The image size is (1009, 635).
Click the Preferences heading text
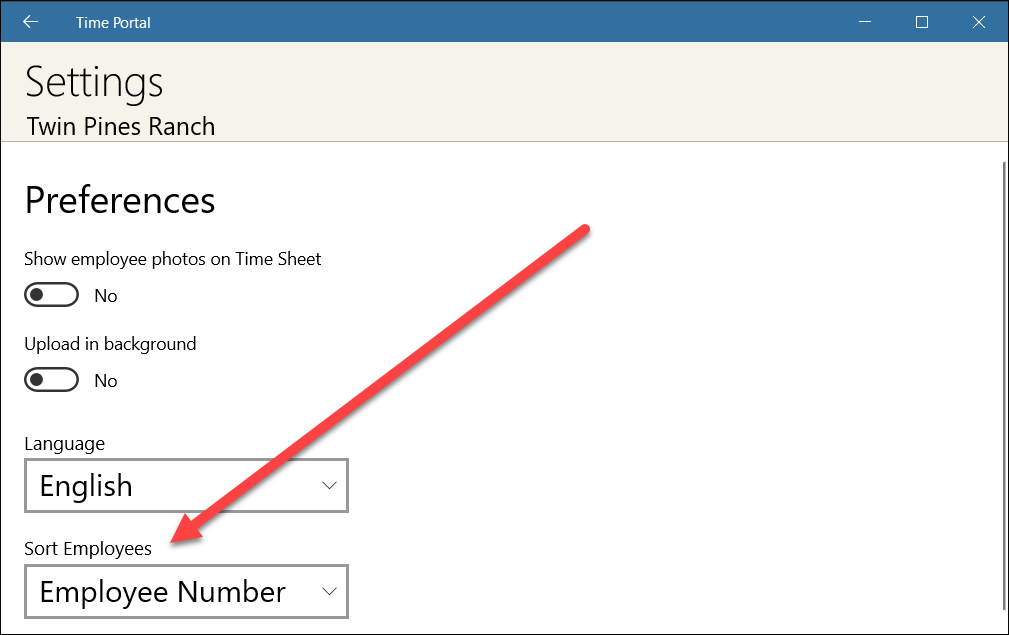point(120,201)
